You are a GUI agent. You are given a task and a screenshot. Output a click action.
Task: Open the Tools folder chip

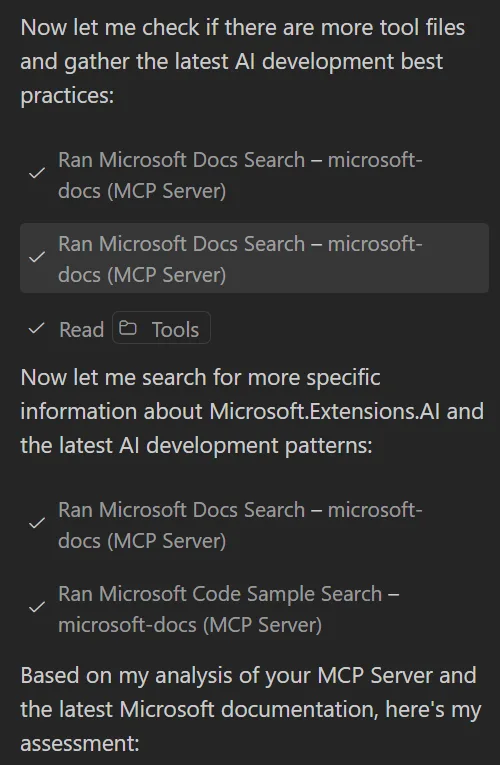161,328
